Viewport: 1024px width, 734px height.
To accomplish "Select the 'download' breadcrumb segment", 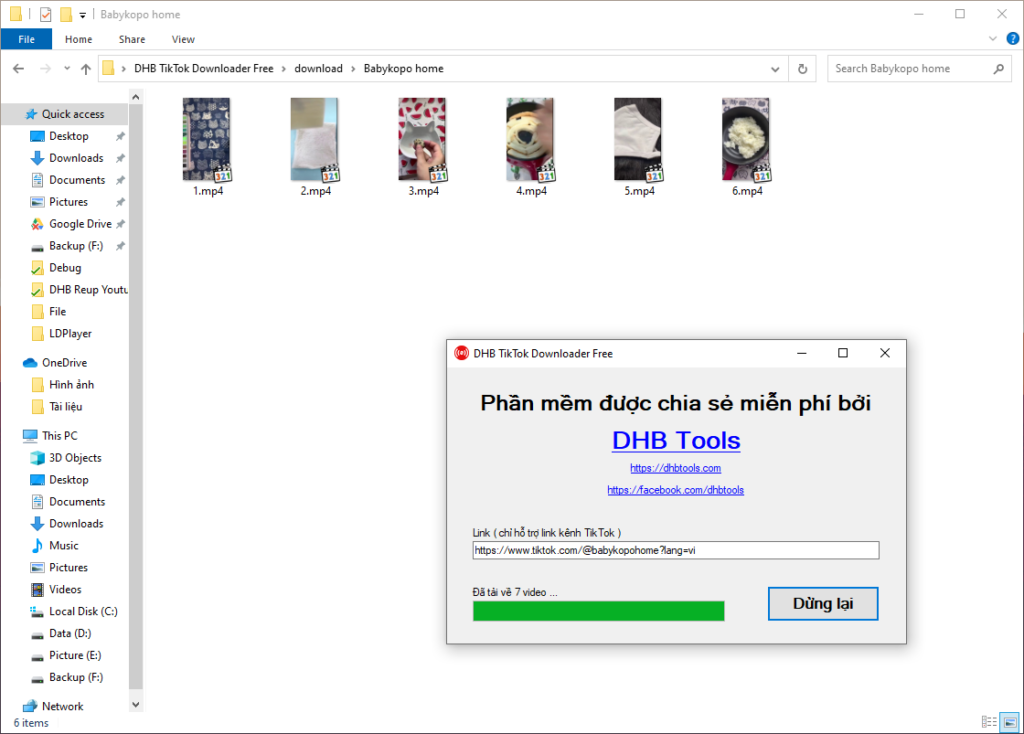I will (318, 69).
